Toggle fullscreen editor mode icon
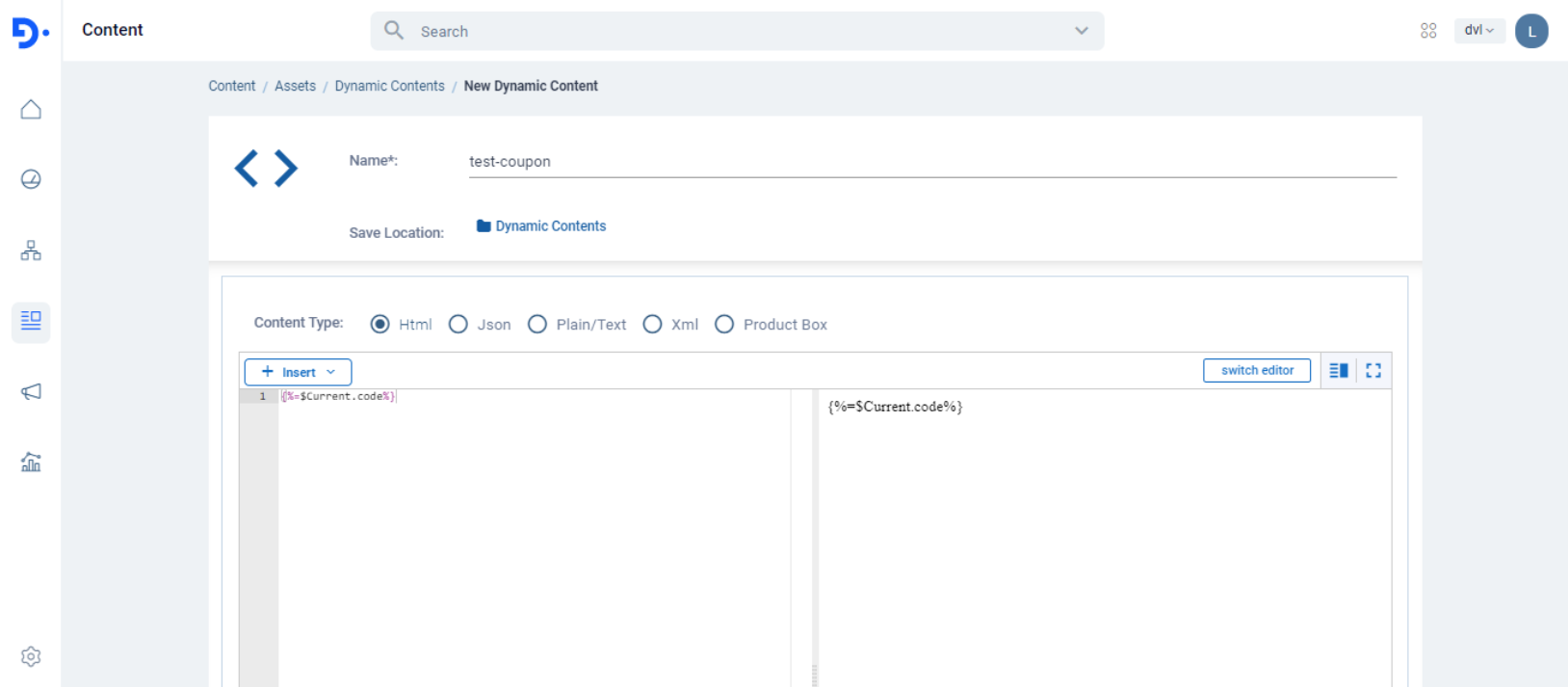The width and height of the screenshot is (1568, 687). click(1373, 371)
